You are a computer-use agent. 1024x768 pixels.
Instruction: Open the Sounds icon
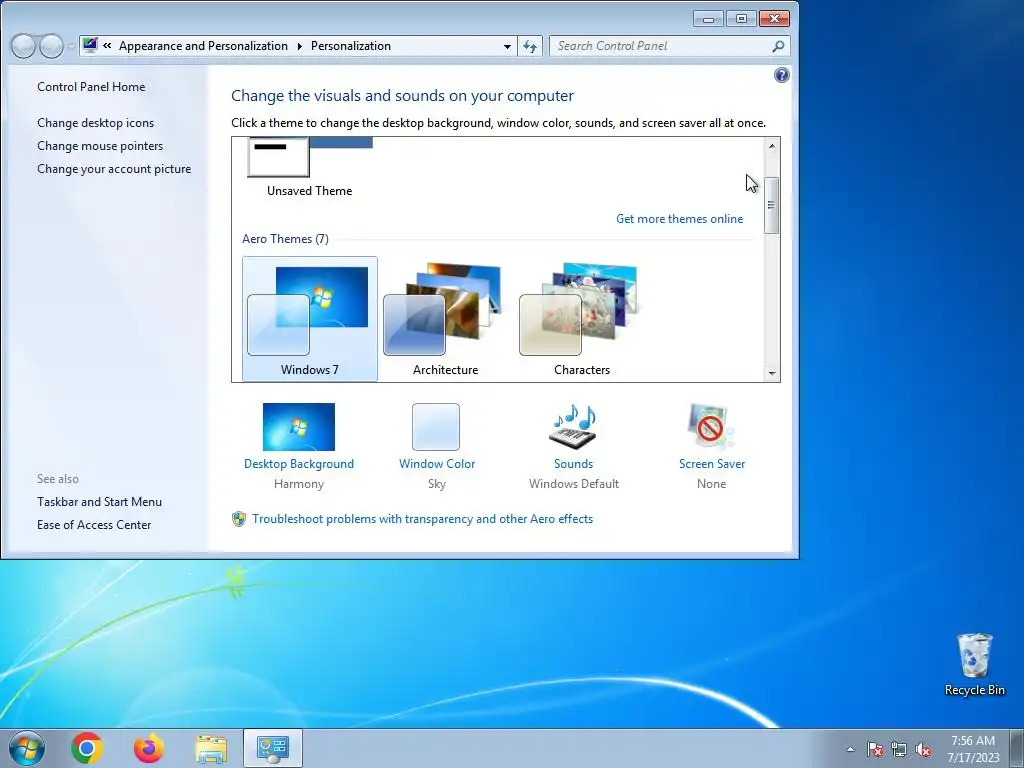click(573, 426)
